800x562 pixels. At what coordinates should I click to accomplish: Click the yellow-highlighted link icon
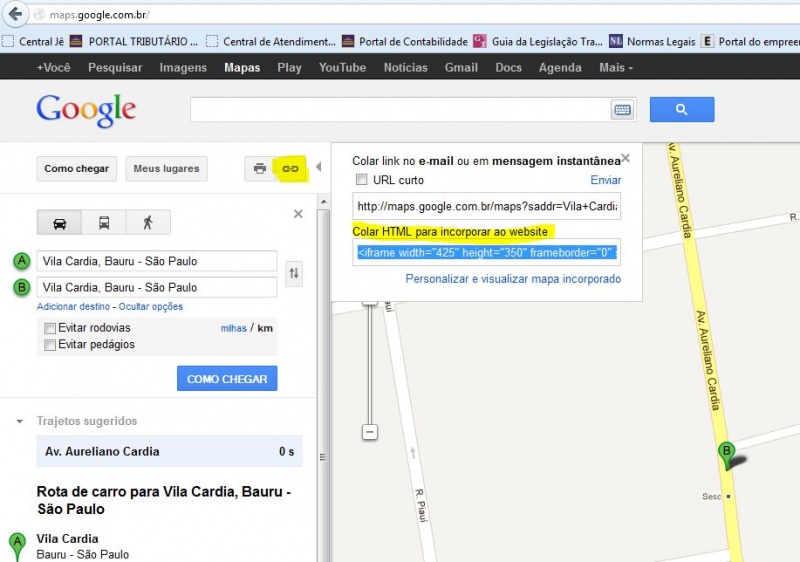click(290, 168)
